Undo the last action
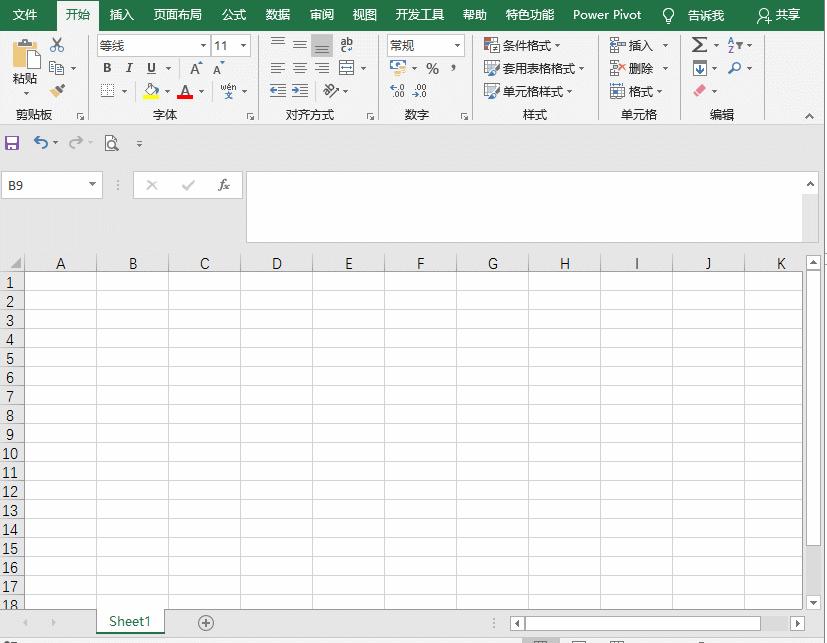Screen dimensions: 827x643 pyautogui.click(x=40, y=142)
